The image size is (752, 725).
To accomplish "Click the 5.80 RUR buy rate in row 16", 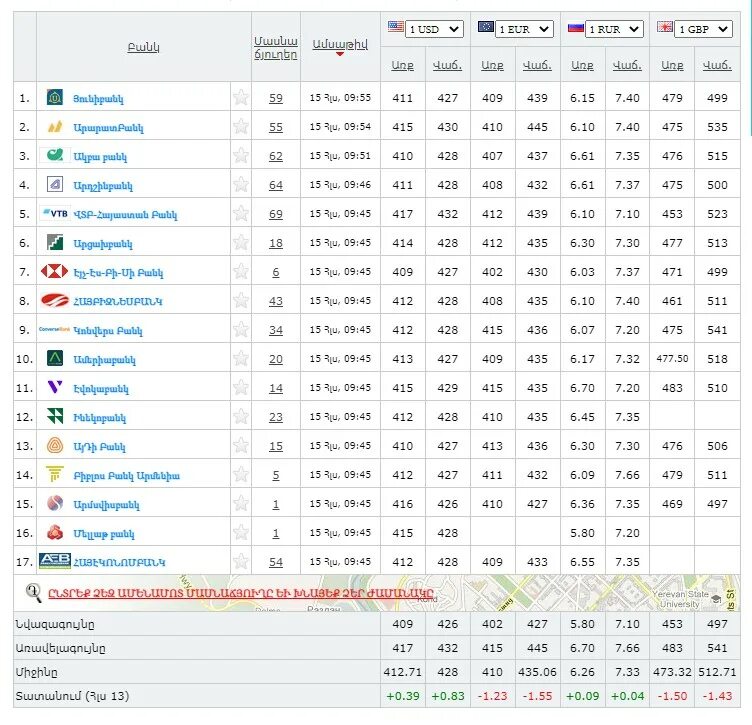I will [582, 533].
